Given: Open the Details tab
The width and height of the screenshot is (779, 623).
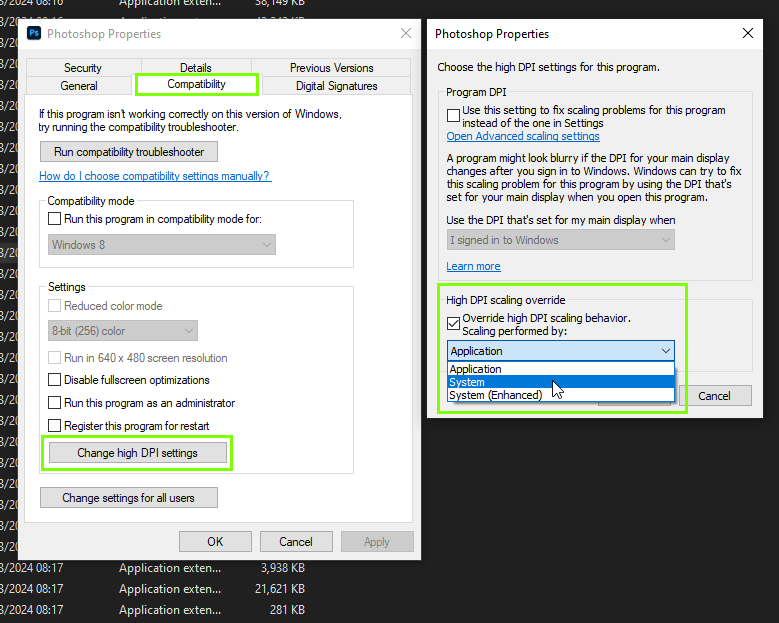Looking at the screenshot, I should coord(196,68).
